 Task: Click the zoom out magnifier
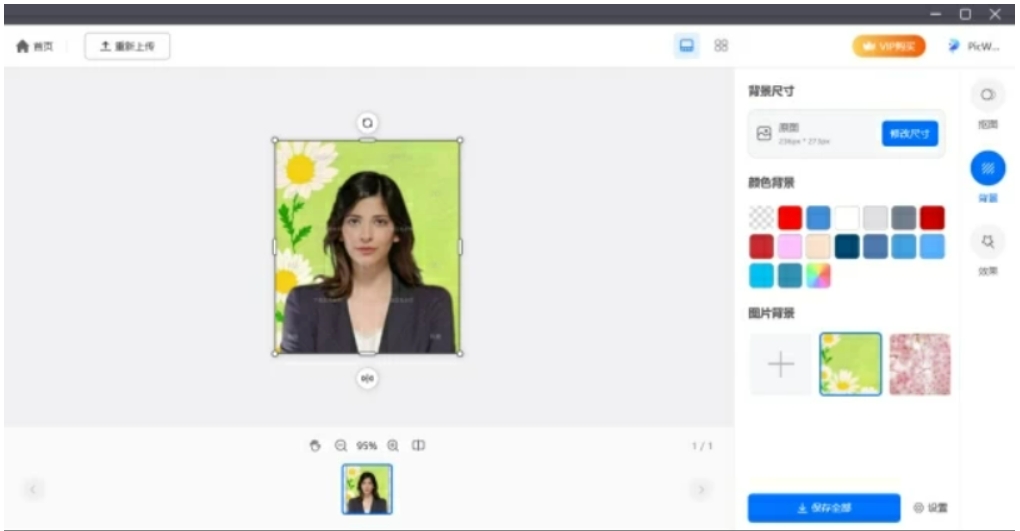point(341,446)
